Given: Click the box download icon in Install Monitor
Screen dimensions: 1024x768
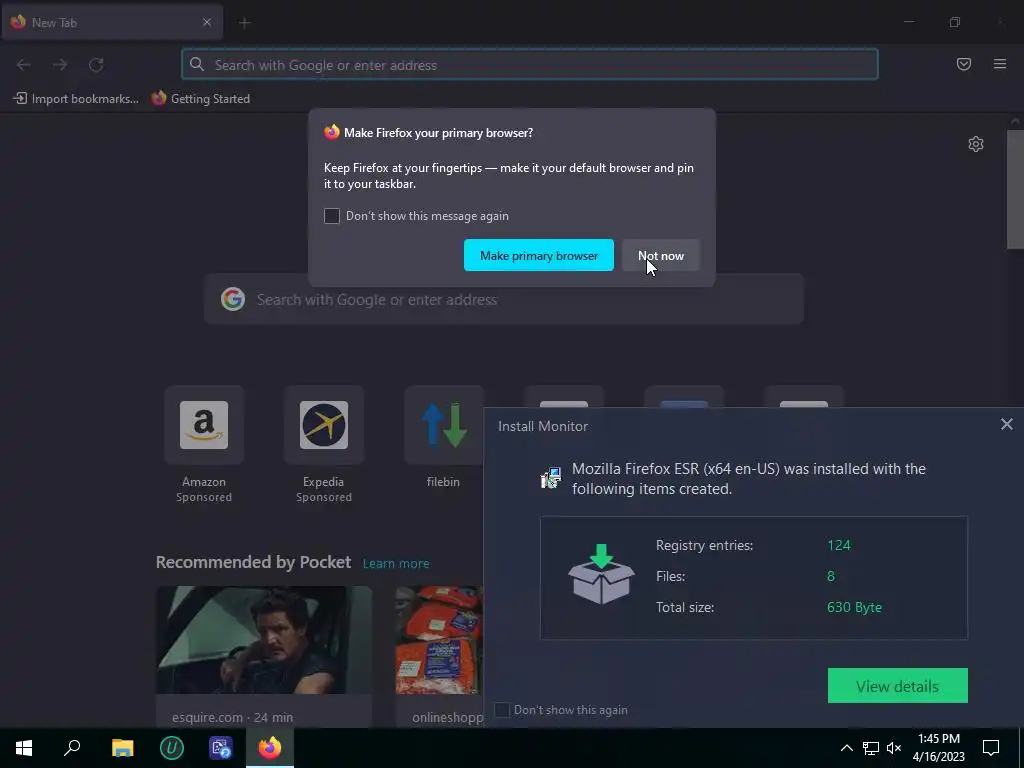Looking at the screenshot, I should click(x=601, y=575).
